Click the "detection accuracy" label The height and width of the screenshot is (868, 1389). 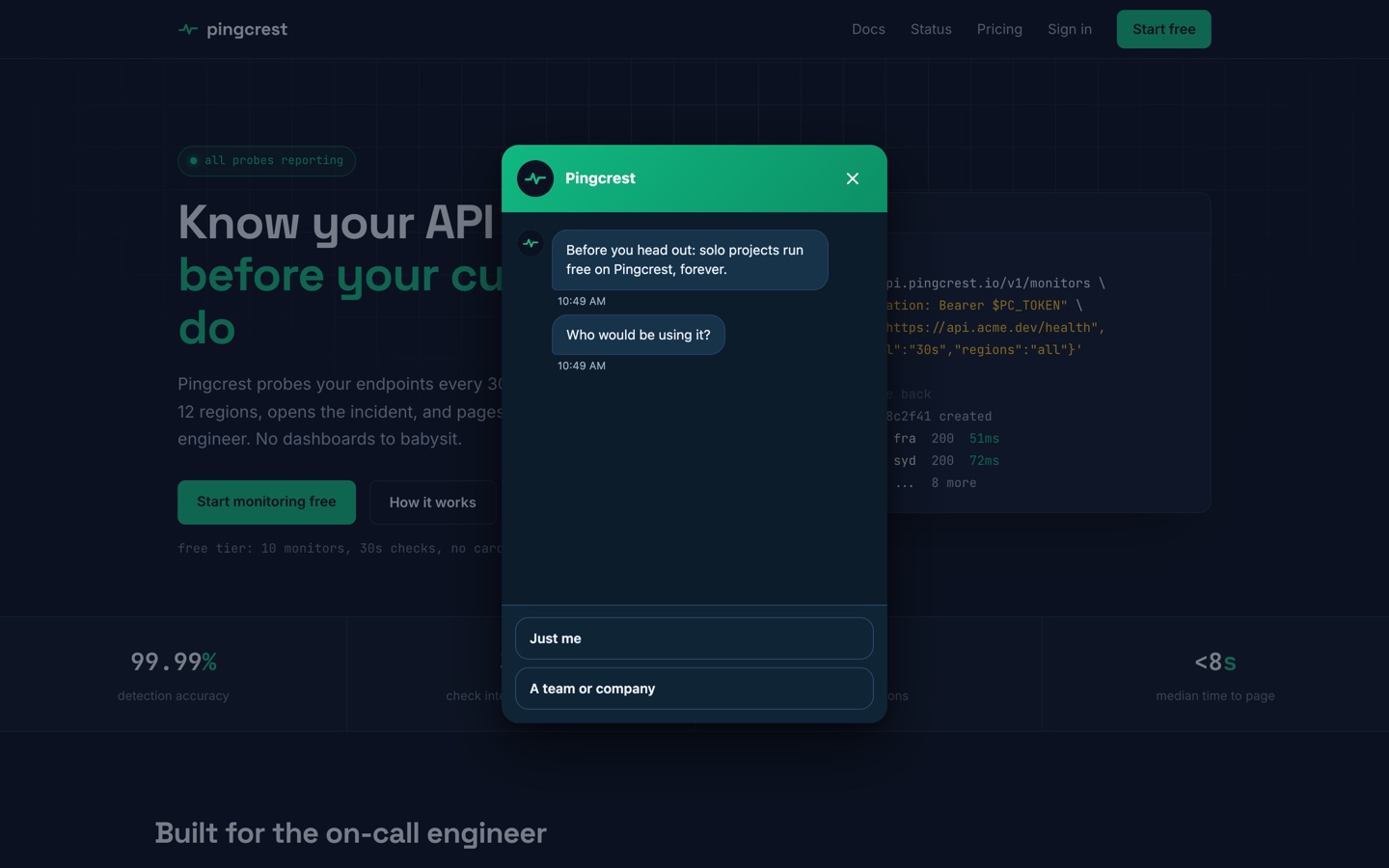click(174, 695)
